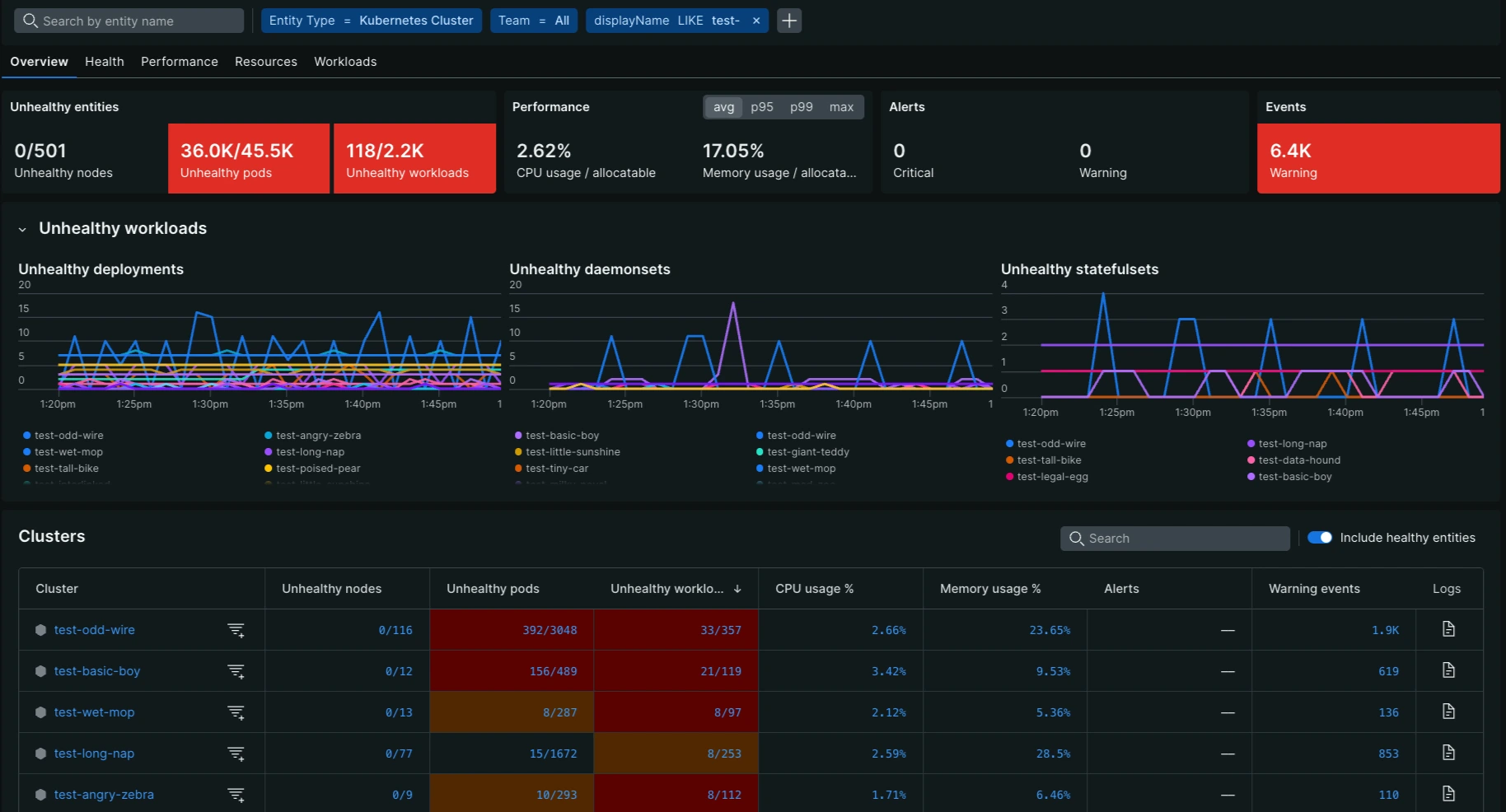Switch to the Health tab

tap(104, 62)
